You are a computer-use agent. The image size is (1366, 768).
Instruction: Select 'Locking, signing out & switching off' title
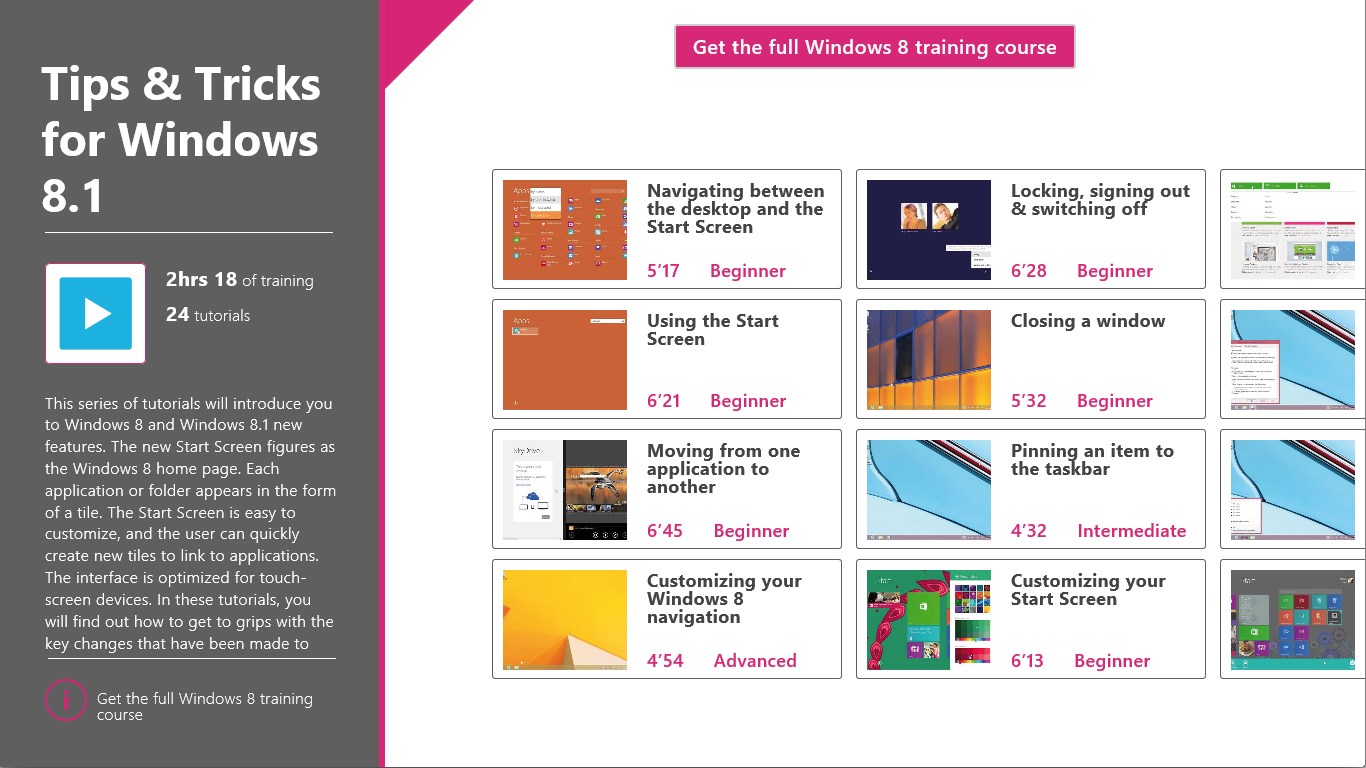tap(1100, 200)
